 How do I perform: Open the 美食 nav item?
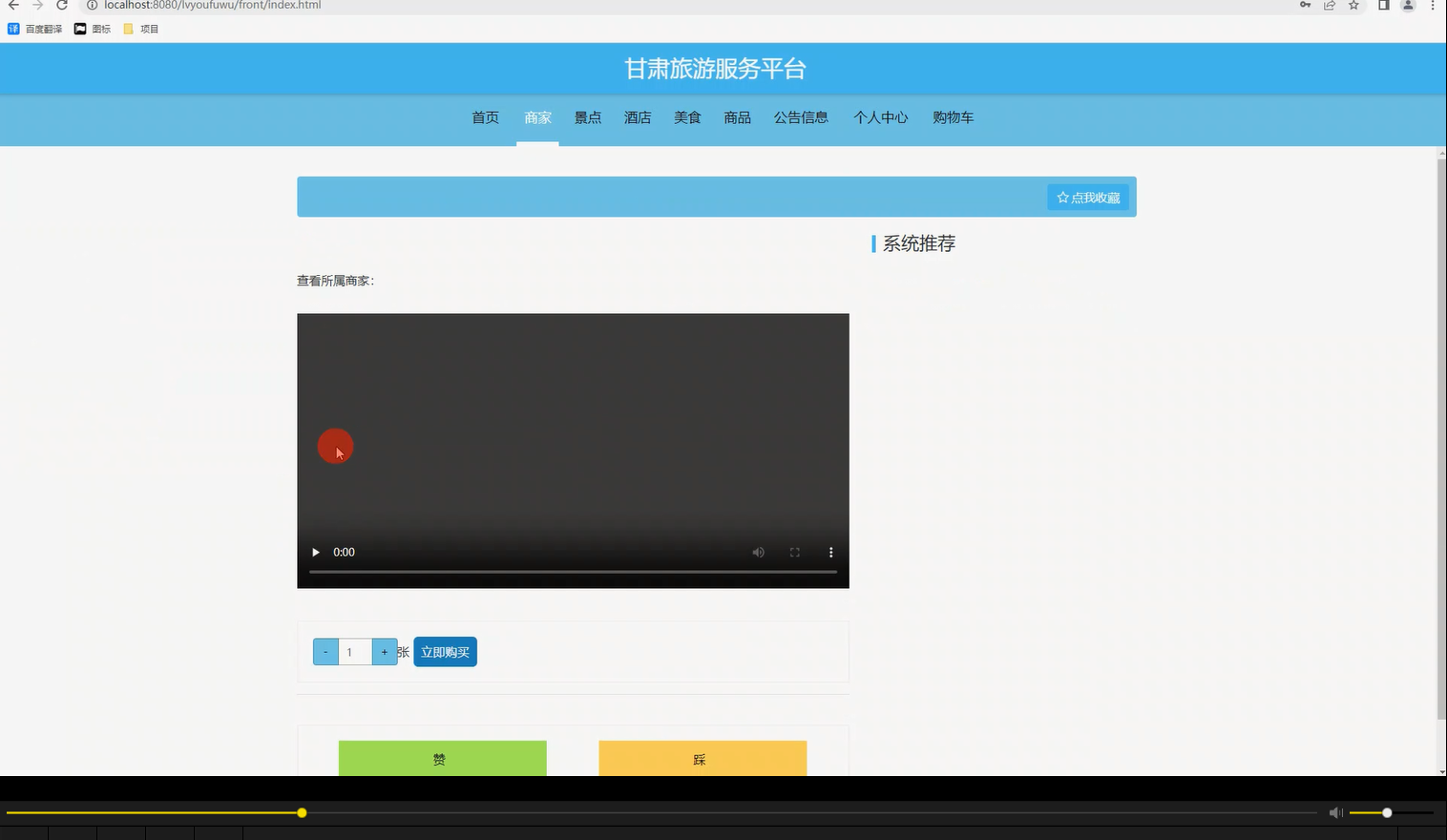point(687,117)
